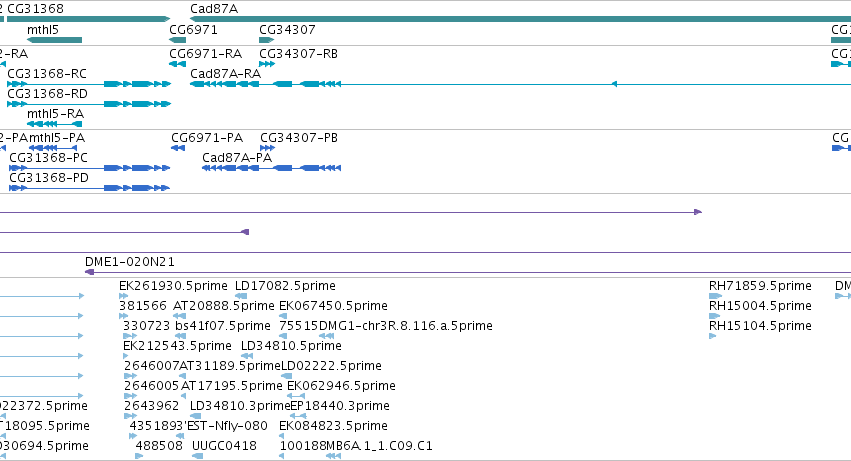Click EST label EK062946.5prime
851x461 pixels.
(x=341, y=386)
